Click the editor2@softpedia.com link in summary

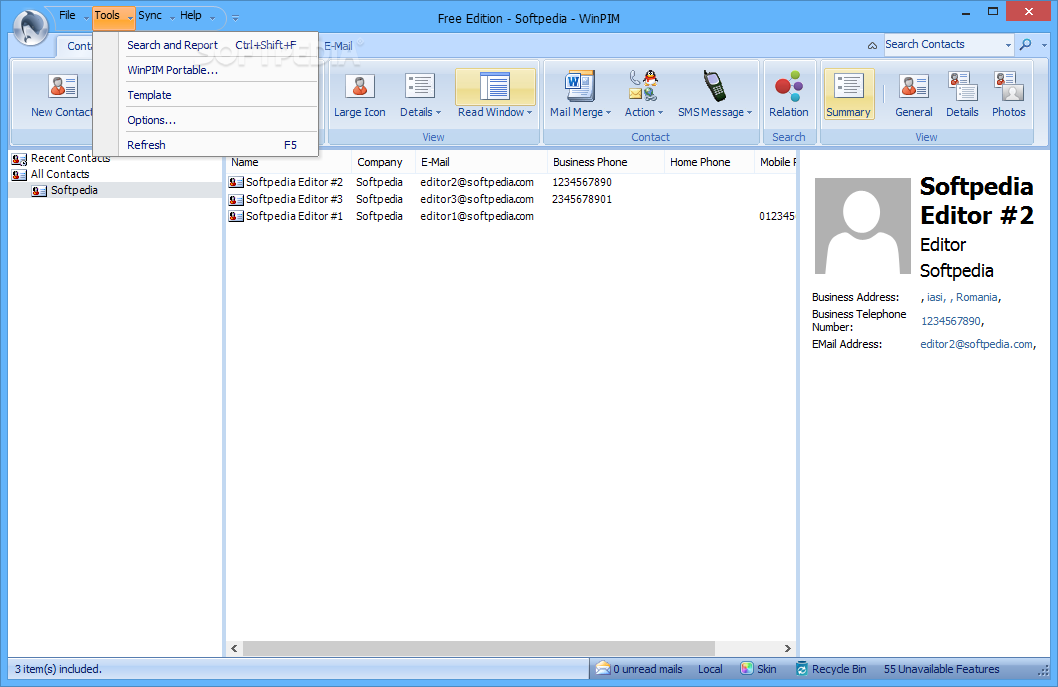coord(976,344)
